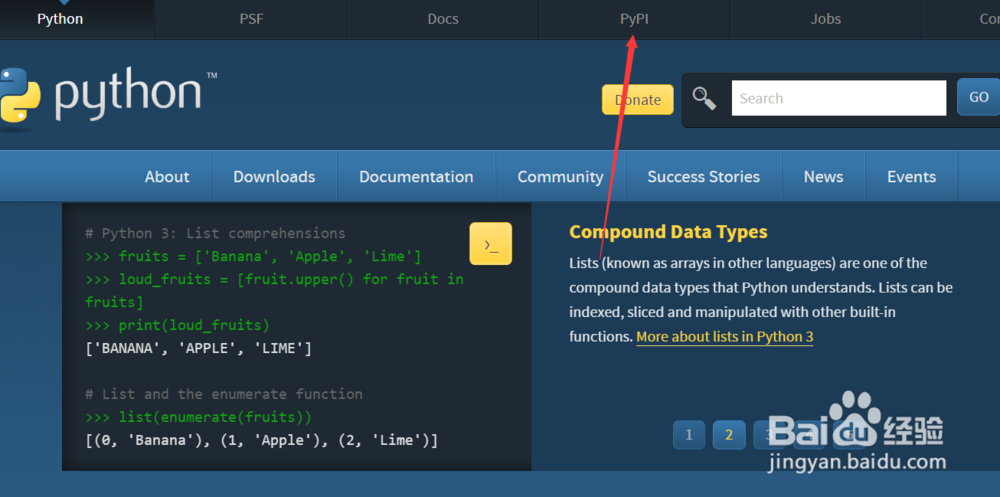The width and height of the screenshot is (1000, 497).
Task: Go to slide 1 of the carousel
Action: pos(688,435)
